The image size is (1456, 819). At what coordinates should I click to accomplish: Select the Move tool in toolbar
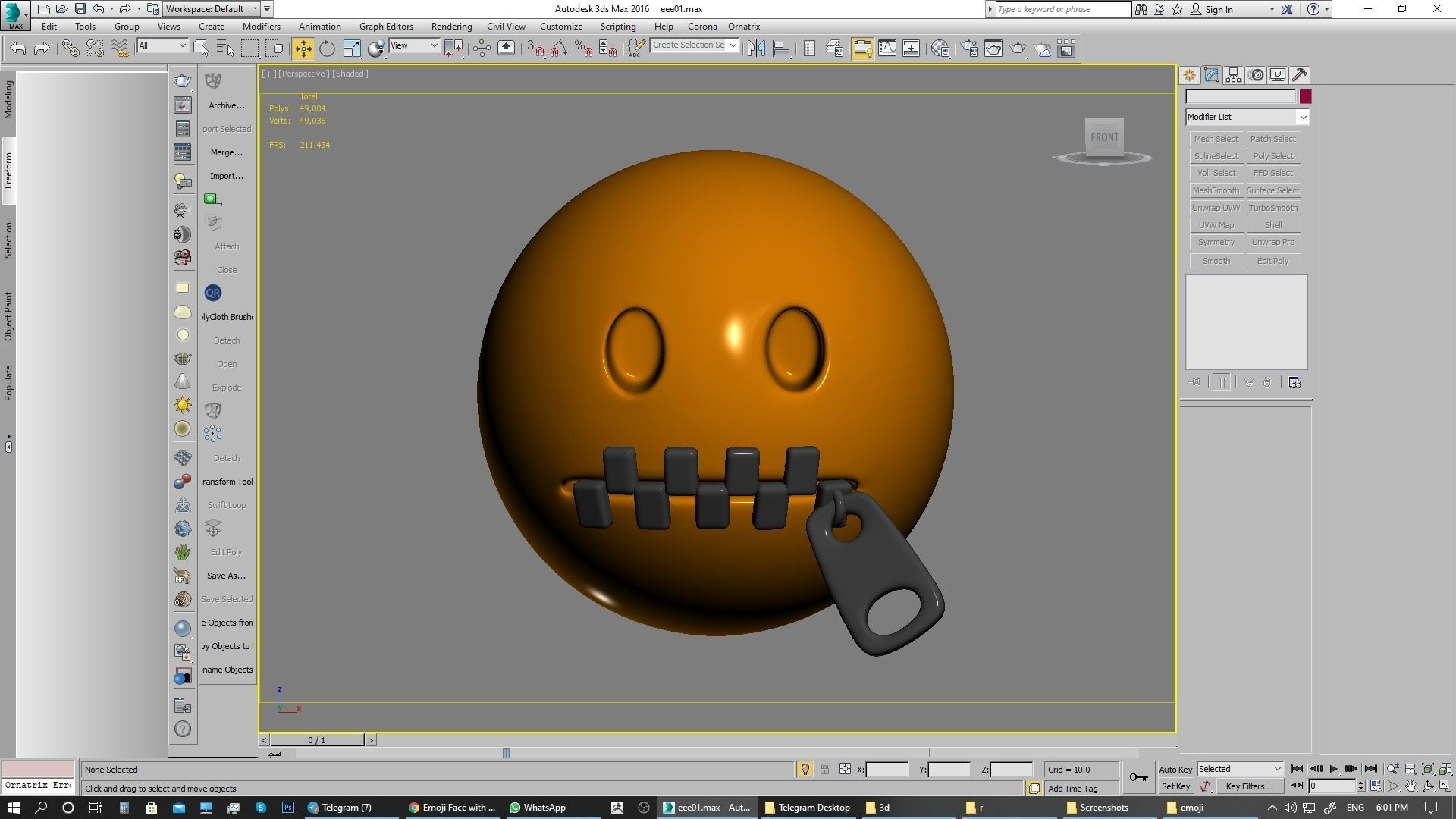[x=303, y=49]
